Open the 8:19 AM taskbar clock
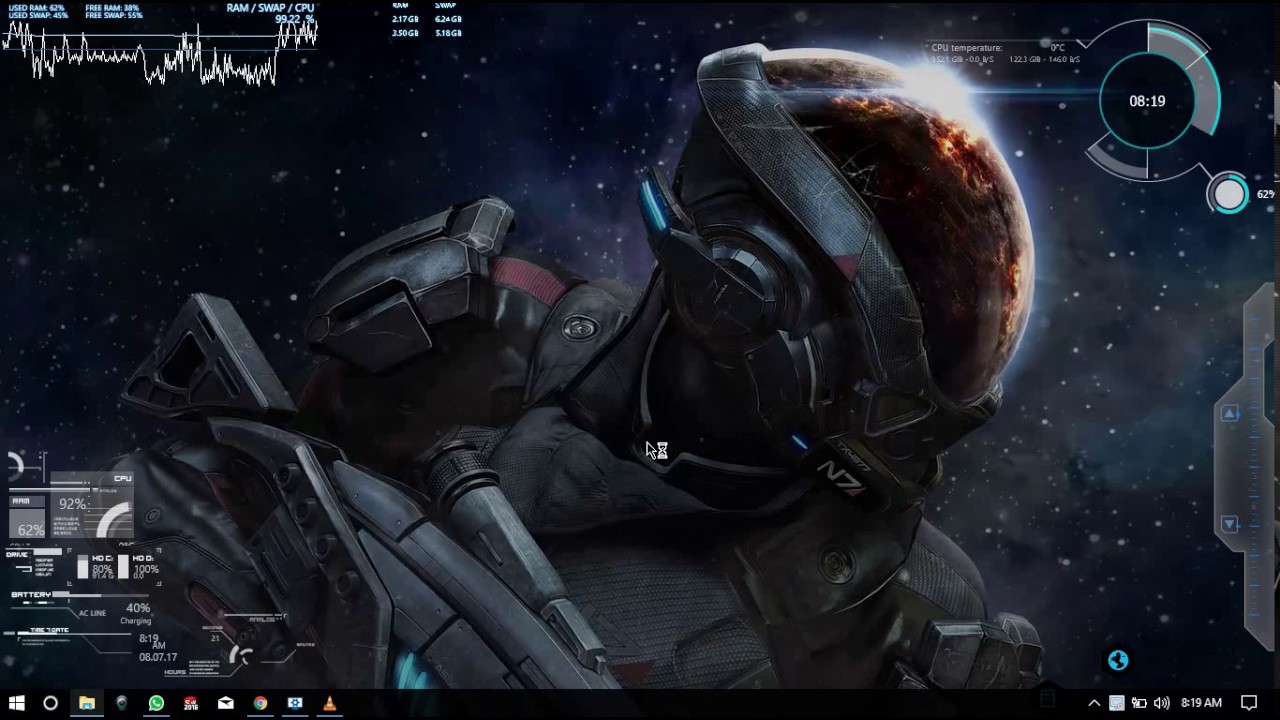This screenshot has width=1280, height=720. coord(1201,703)
